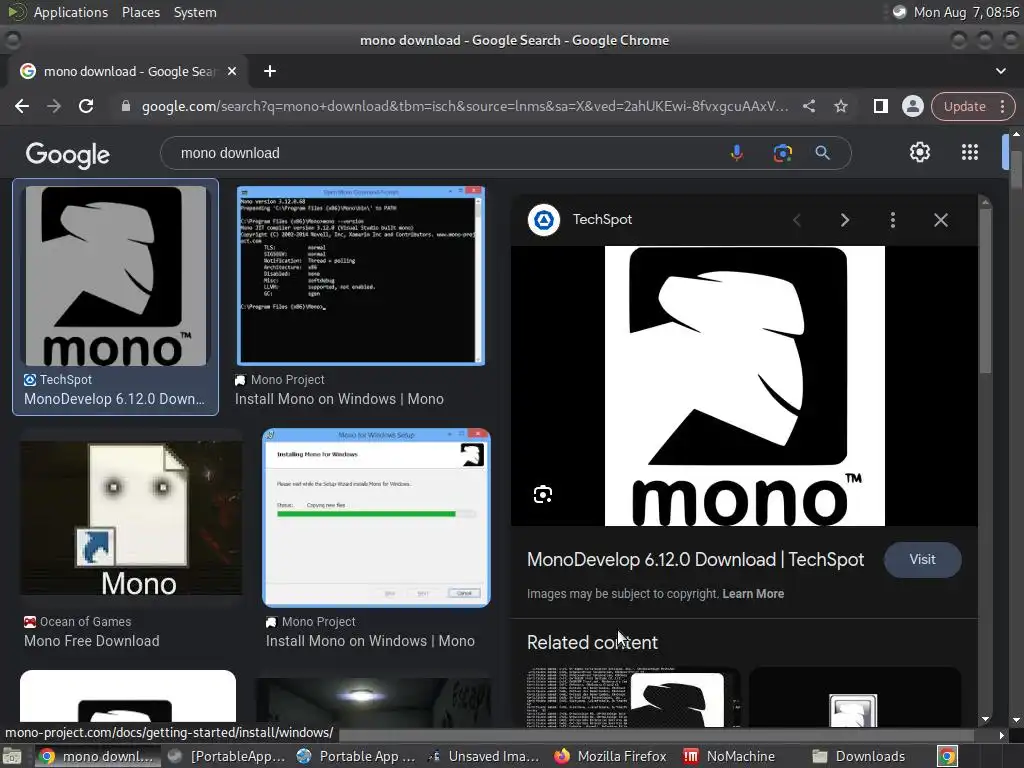
Task: Select the address bar URL field
Action: pos(464,106)
